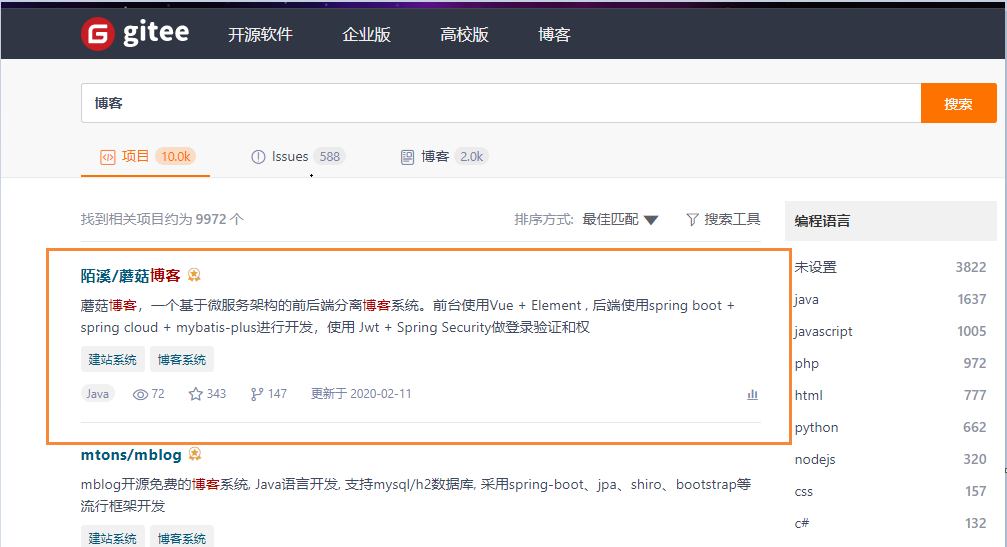Screen dimensions: 1007x547
Task: Click the 博客系统 tag under 蘑菇博客
Action: point(182,360)
